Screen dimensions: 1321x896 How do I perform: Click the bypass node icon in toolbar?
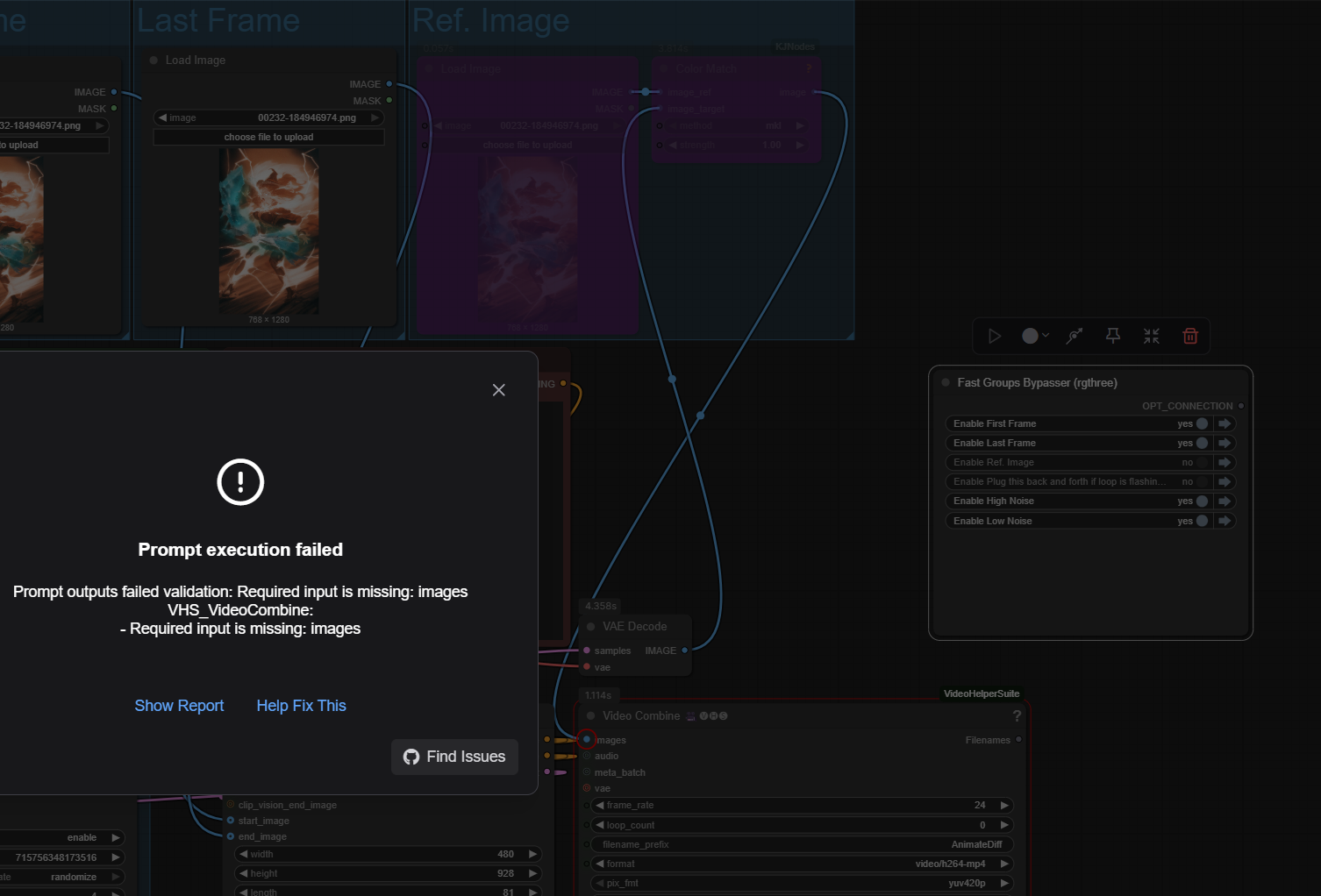point(1075,336)
